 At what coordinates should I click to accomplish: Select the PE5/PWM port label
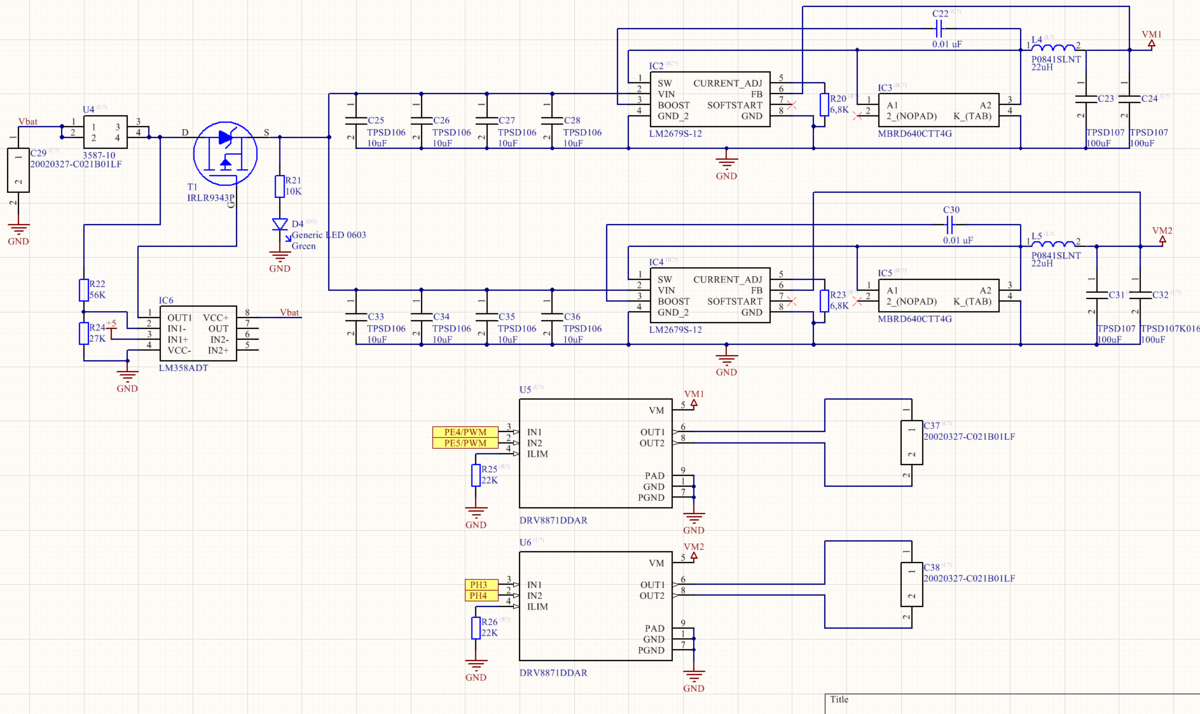point(465,443)
